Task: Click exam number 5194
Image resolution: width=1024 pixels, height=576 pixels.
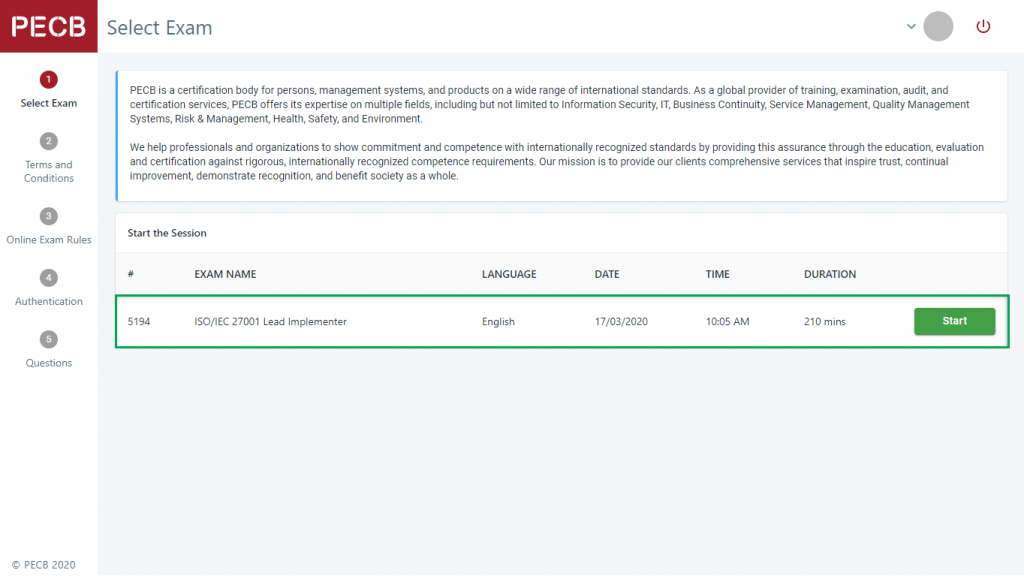Action: pyautogui.click(x=139, y=322)
